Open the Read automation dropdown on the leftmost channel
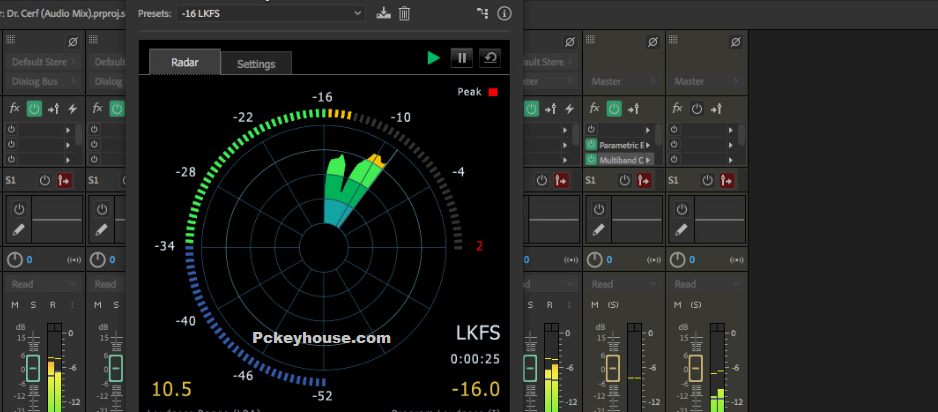 click(44, 284)
